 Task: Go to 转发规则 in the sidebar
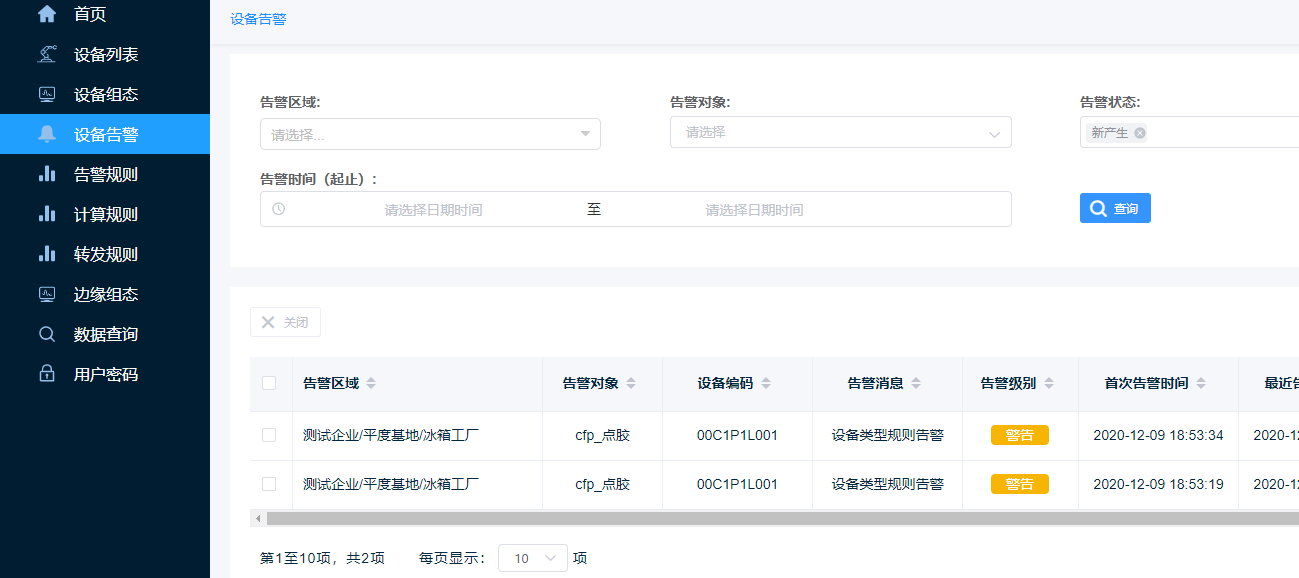coord(106,254)
